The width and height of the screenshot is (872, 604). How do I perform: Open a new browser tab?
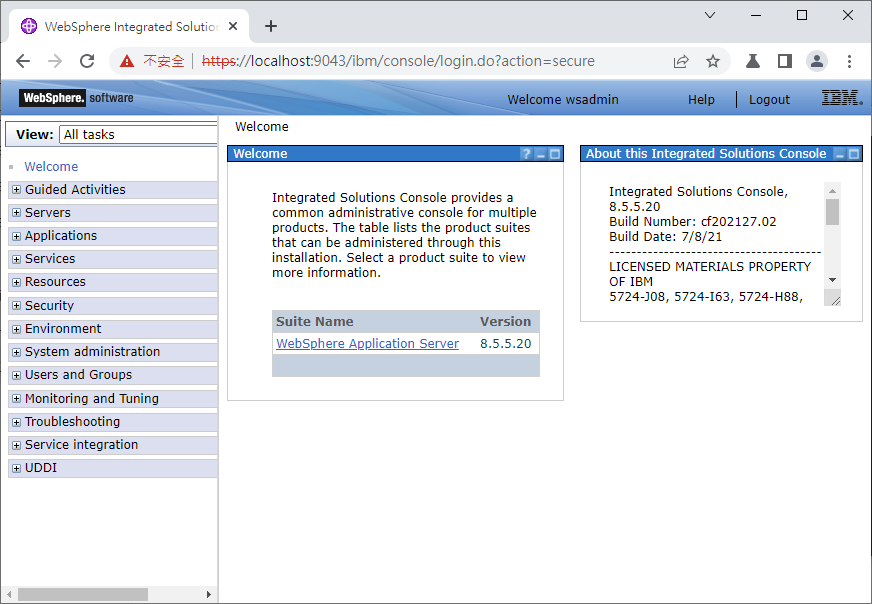pos(271,26)
